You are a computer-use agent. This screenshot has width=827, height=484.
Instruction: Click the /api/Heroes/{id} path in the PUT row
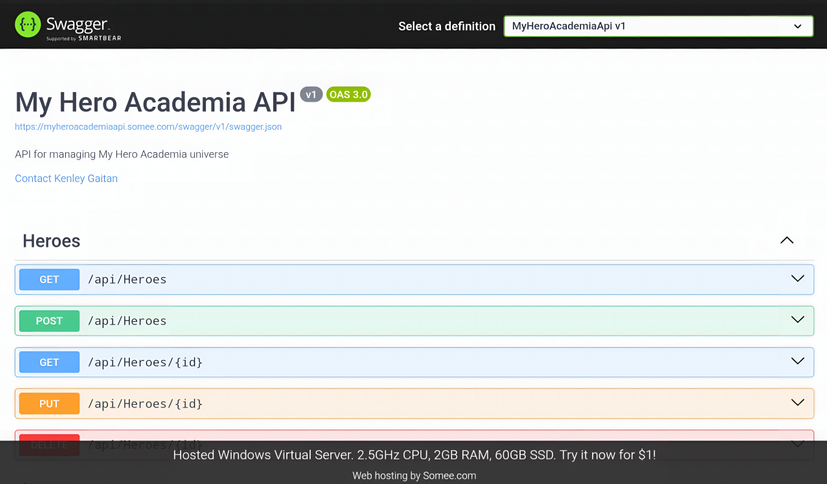[x=145, y=404]
